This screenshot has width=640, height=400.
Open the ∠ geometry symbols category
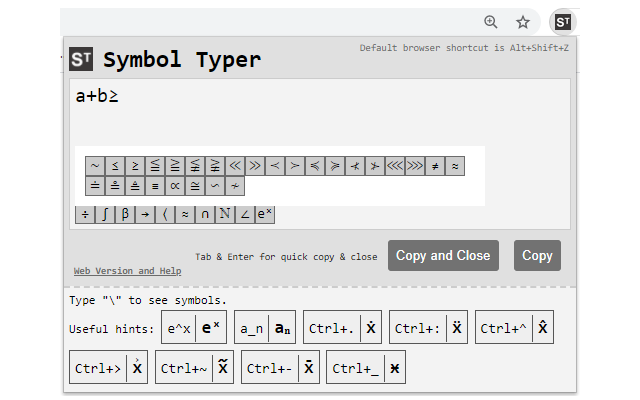coord(245,215)
